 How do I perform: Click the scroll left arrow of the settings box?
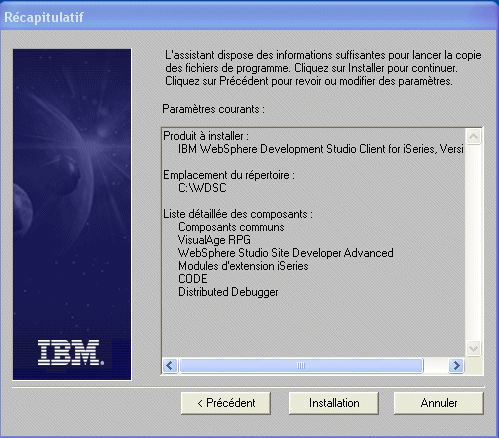pos(170,366)
